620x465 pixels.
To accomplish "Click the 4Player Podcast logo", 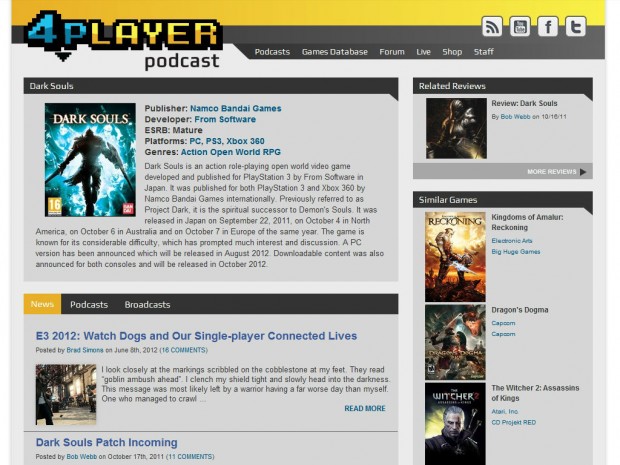I will pos(123,40).
